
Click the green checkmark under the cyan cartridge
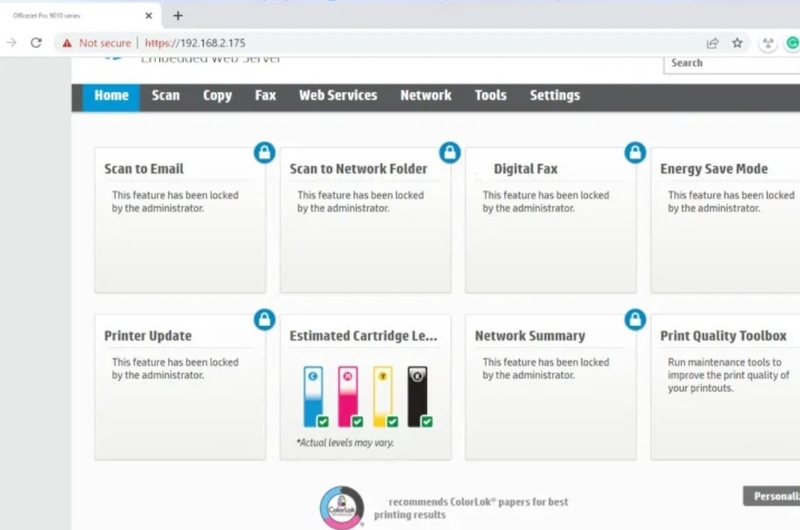point(323,422)
